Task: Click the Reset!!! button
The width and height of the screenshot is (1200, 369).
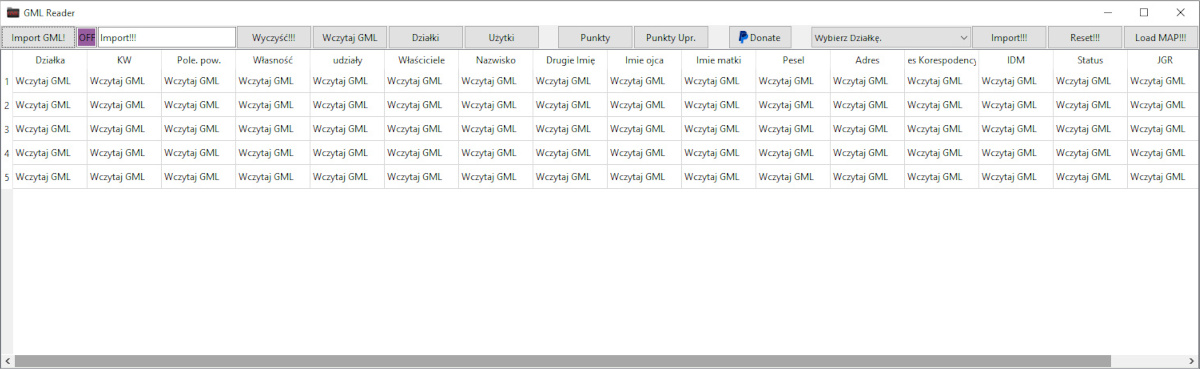Action: click(x=1085, y=37)
